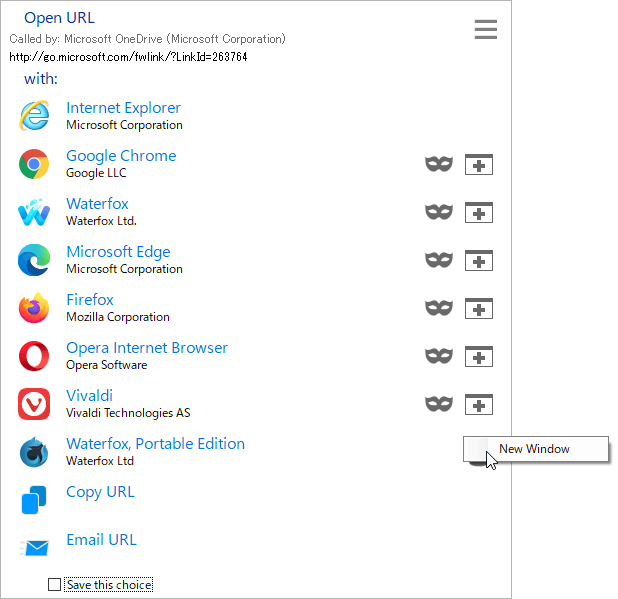Click the go.microsoft.com URL text

click(x=128, y=57)
